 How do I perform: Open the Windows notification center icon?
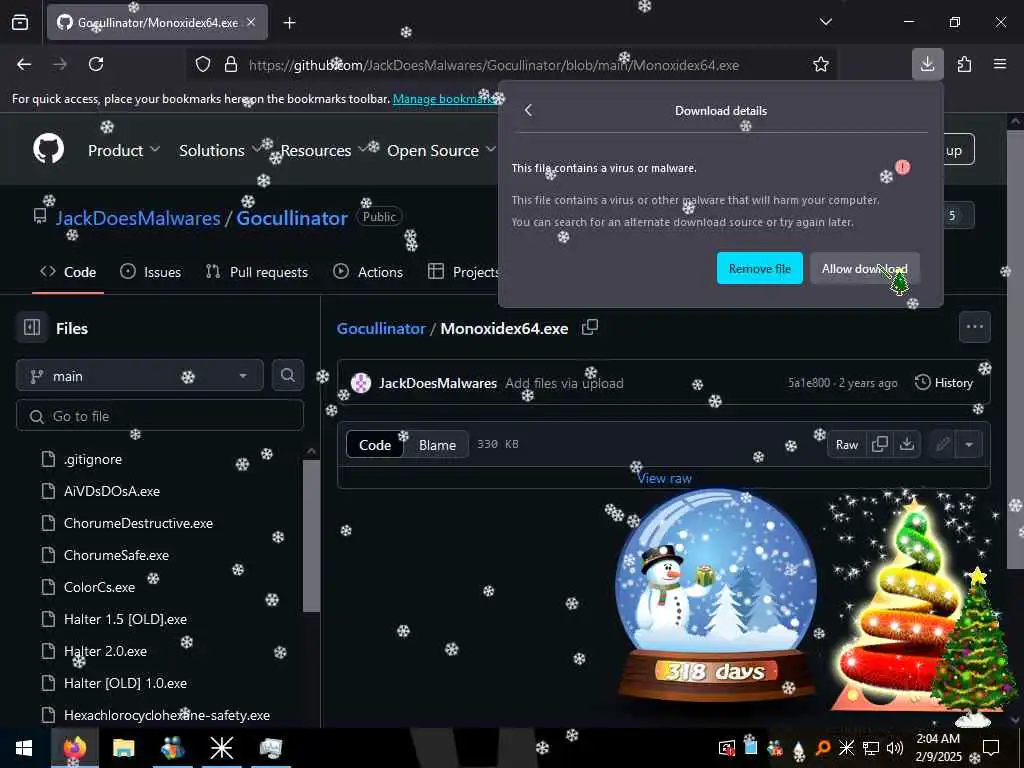tap(991, 748)
